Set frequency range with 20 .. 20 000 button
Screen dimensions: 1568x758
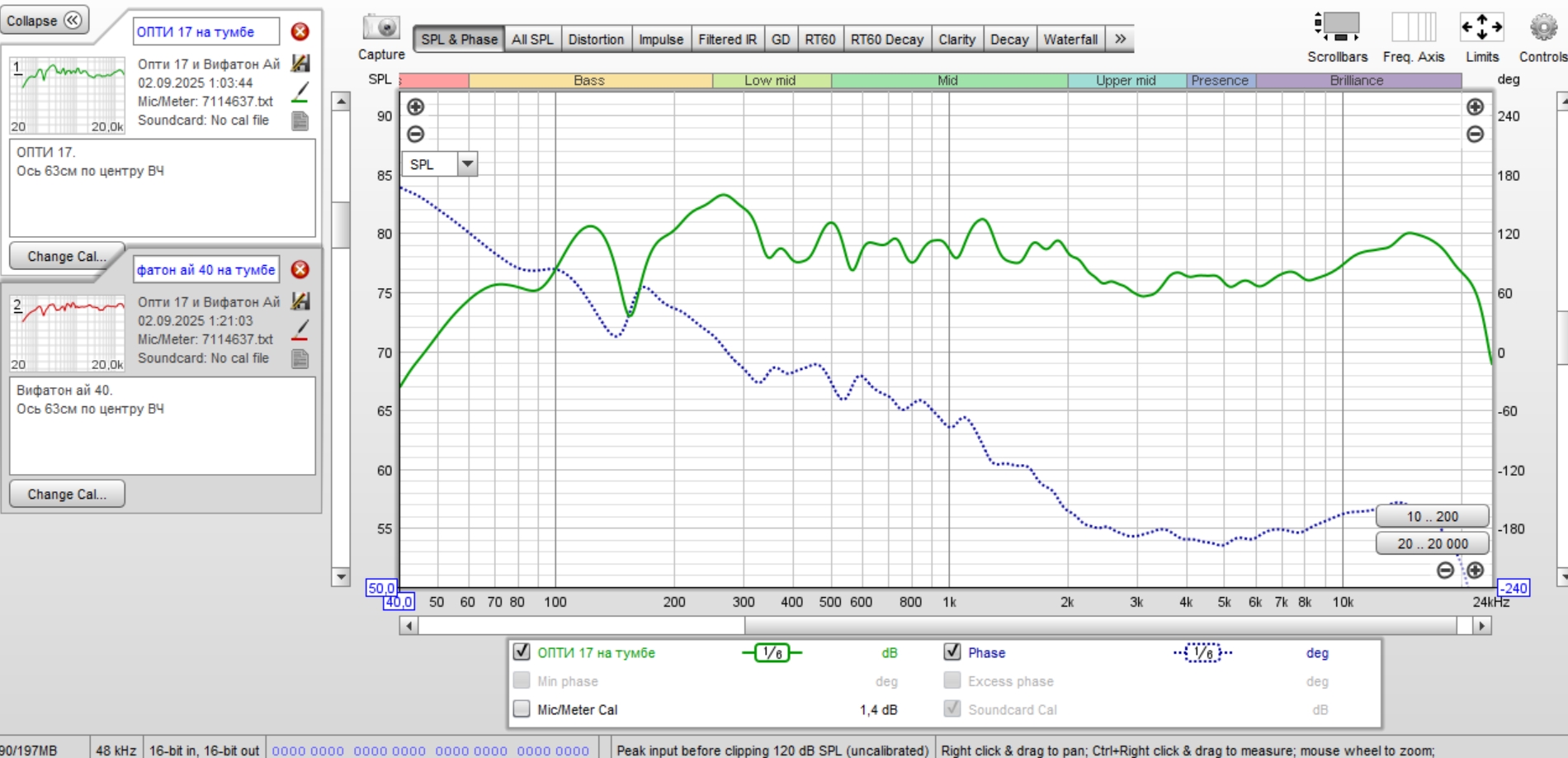[1432, 543]
